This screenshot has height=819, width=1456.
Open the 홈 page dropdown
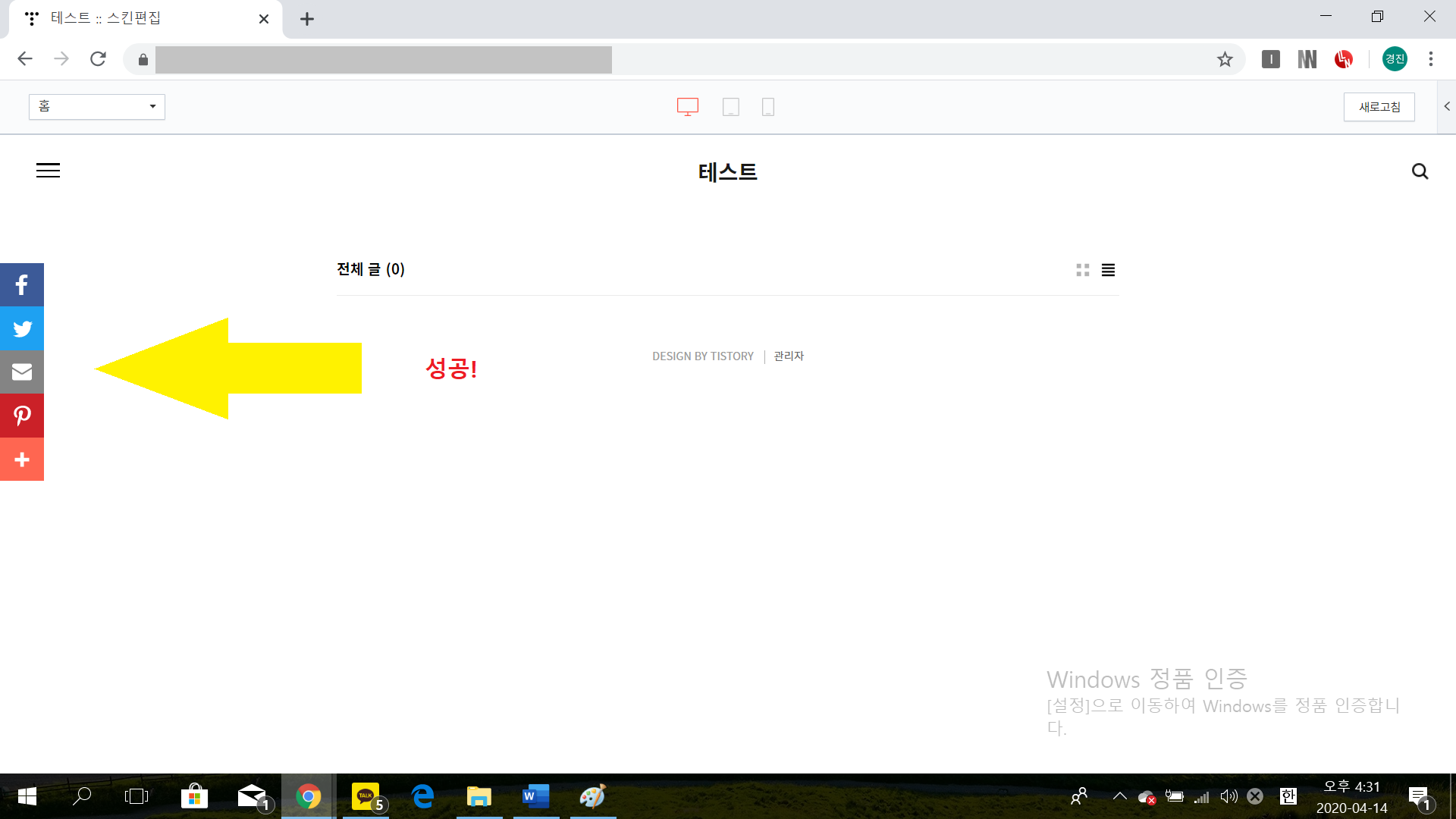(x=97, y=107)
